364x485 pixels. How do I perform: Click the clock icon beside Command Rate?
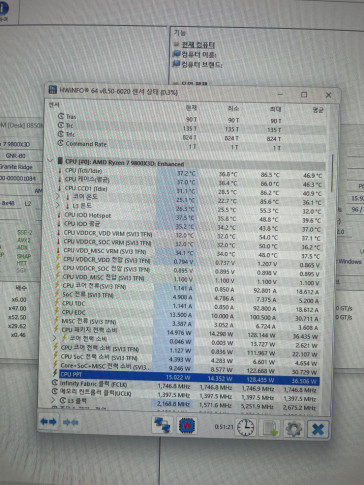[60, 143]
